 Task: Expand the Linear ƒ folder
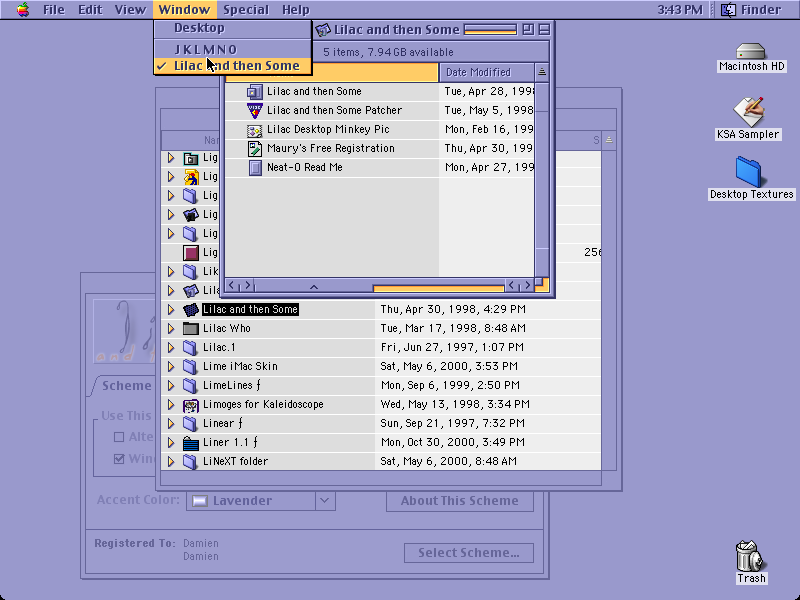click(171, 424)
